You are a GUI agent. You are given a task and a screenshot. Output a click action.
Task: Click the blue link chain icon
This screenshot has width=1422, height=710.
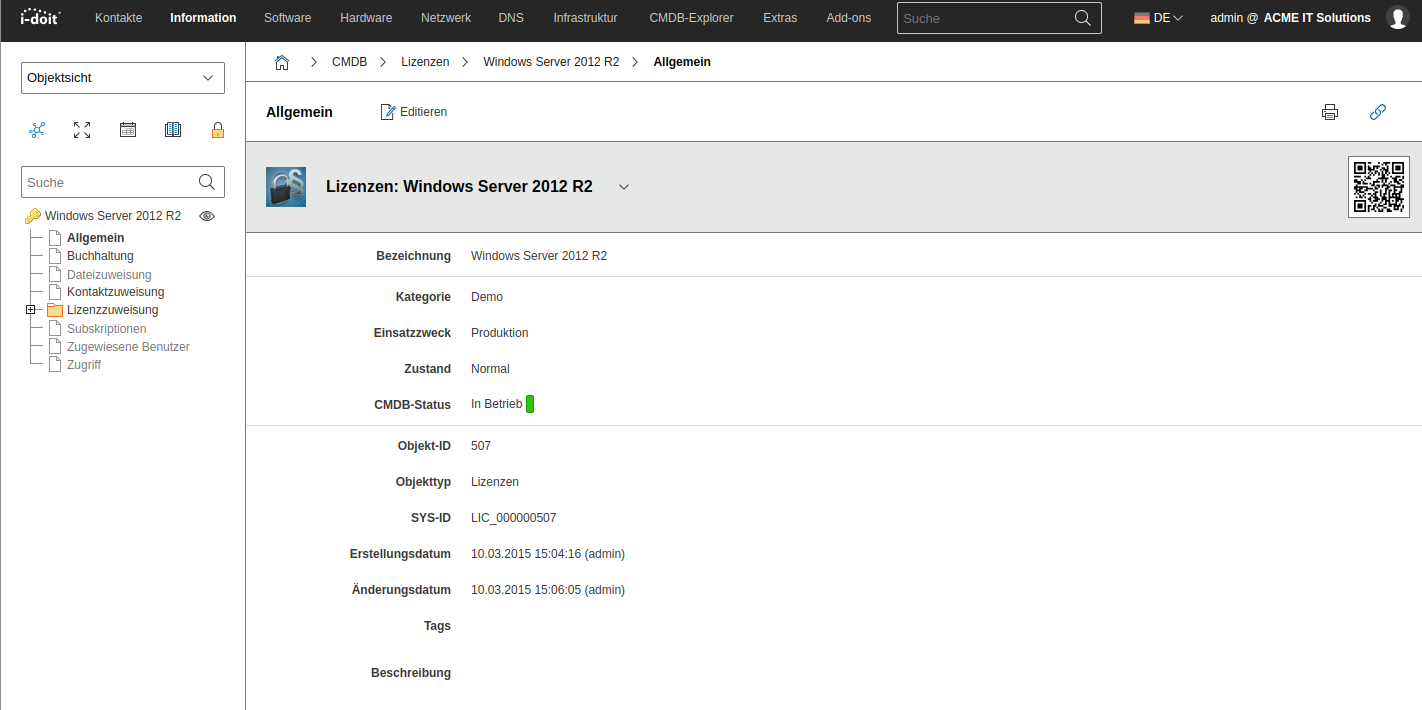tap(1377, 112)
